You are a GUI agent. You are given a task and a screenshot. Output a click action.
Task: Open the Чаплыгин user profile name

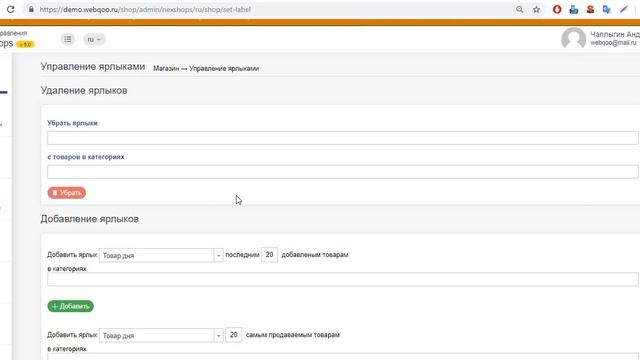(615, 34)
